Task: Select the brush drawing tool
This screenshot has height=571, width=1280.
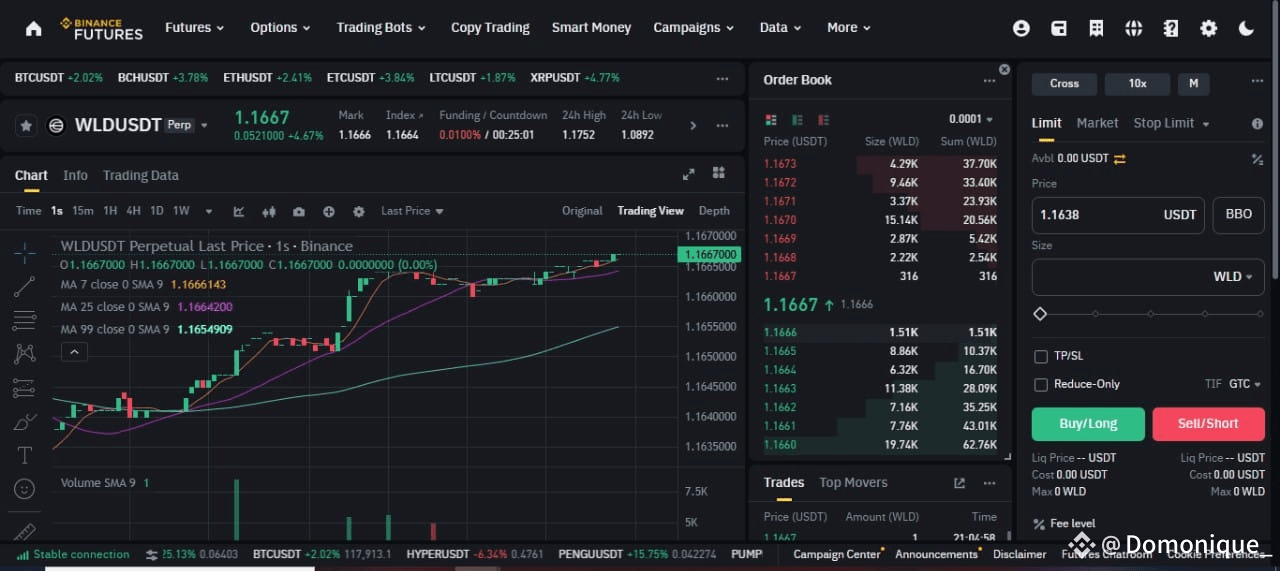Action: (25, 422)
